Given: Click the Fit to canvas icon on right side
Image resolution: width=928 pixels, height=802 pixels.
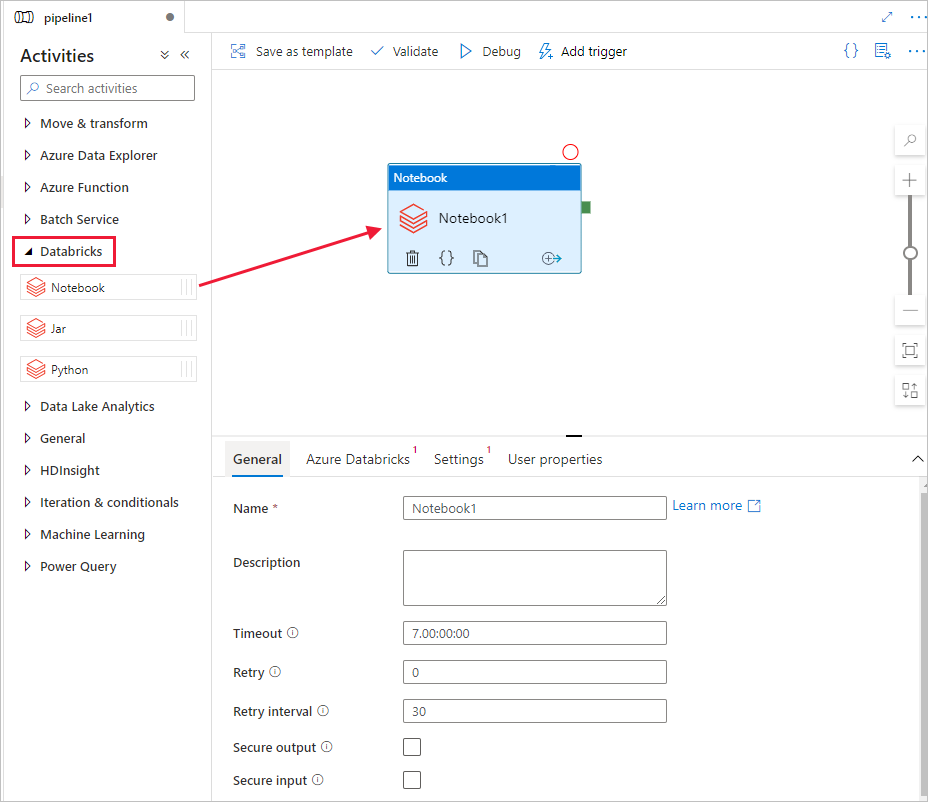Looking at the screenshot, I should coord(909,351).
